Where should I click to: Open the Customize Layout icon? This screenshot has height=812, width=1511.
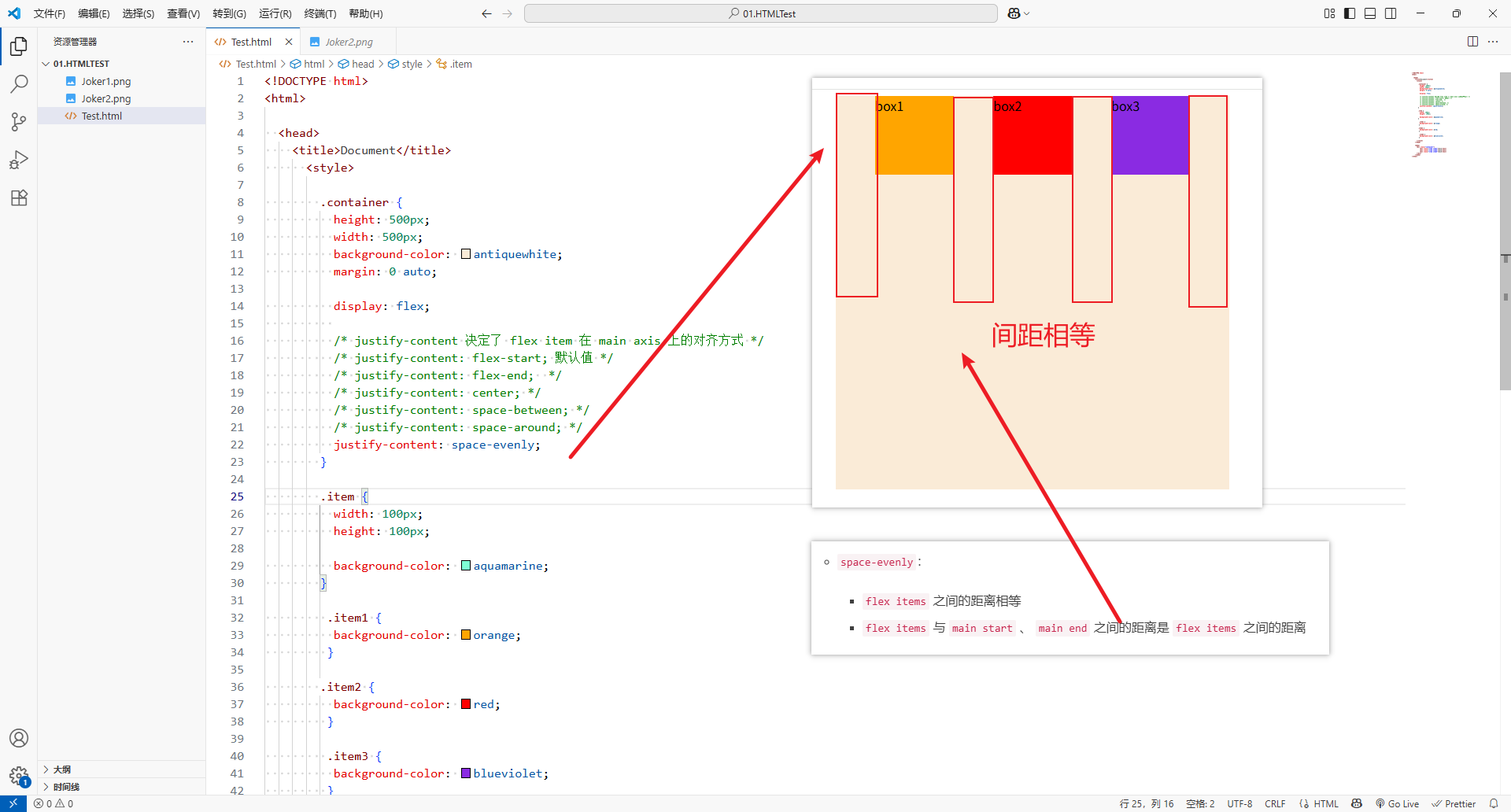1329,13
